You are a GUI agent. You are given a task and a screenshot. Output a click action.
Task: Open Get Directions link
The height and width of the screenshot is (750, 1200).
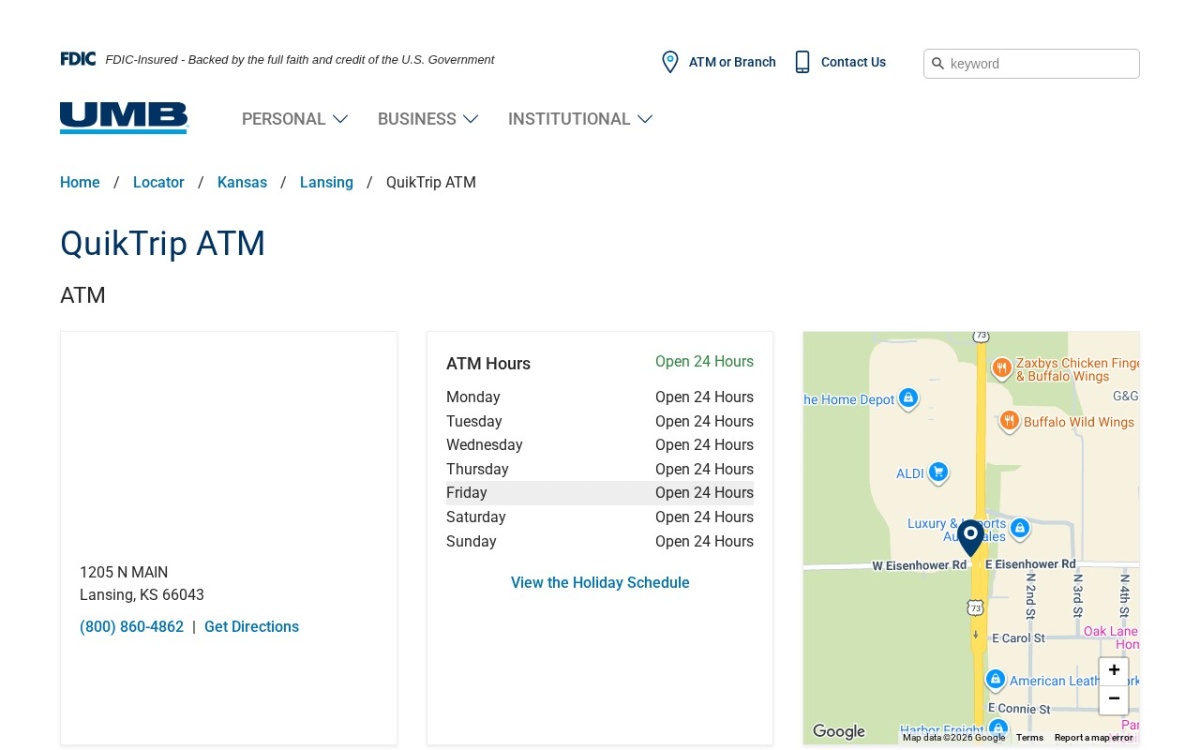(x=252, y=627)
